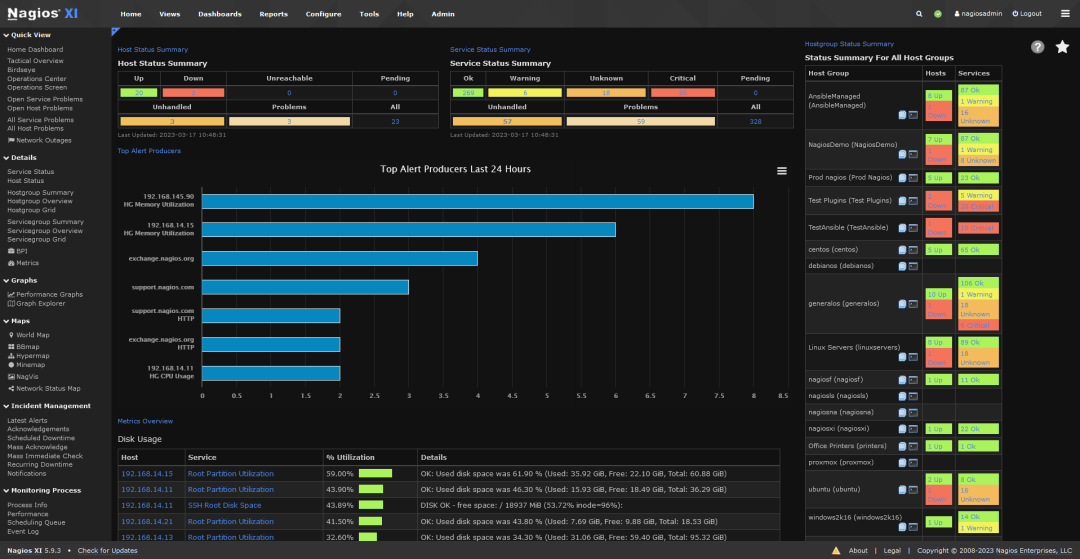Click the star favorite icon
1080x559 pixels.
coord(1062,47)
